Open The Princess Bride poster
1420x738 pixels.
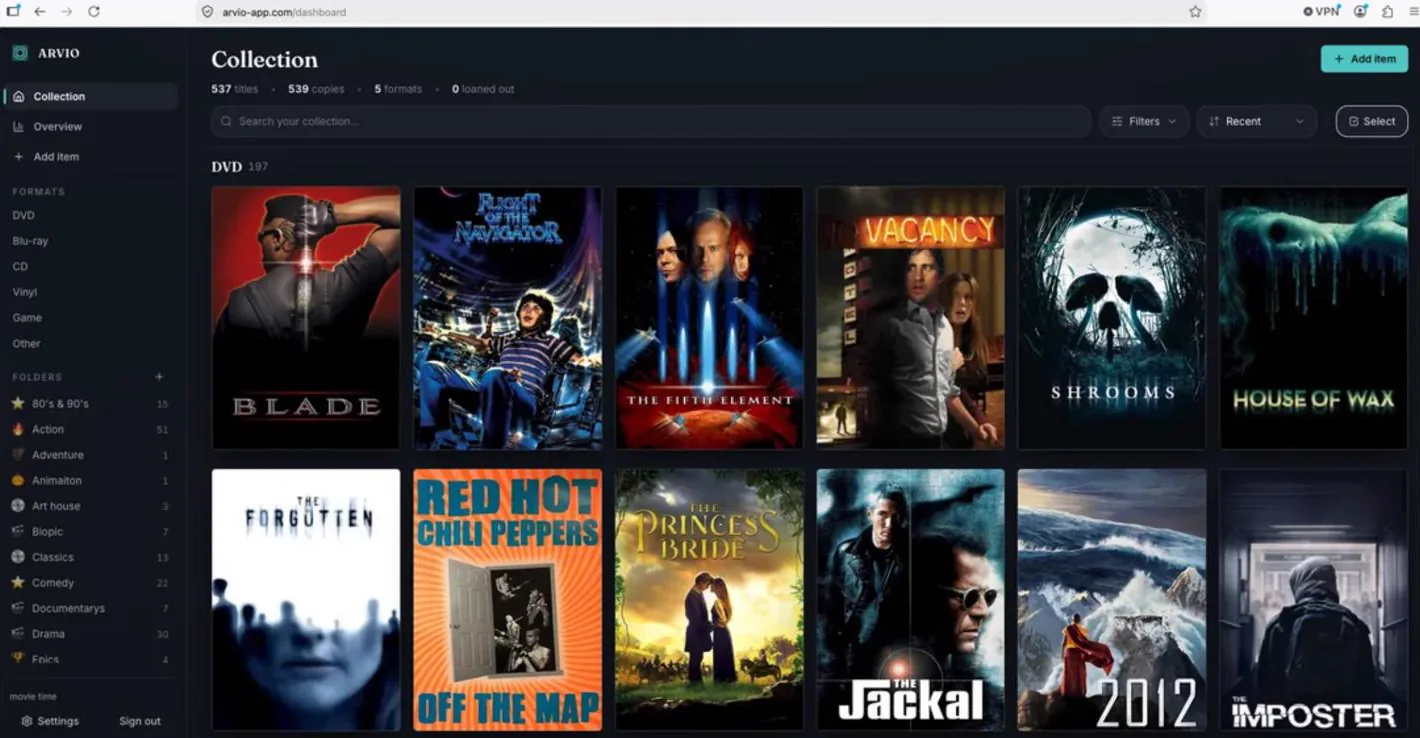pos(709,600)
